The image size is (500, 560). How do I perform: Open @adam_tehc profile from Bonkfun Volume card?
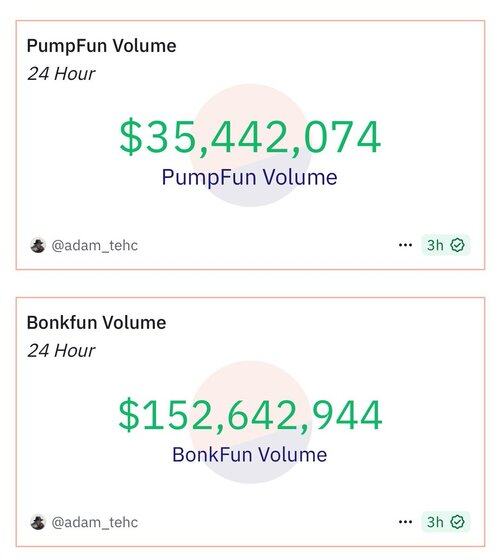pos(95,522)
